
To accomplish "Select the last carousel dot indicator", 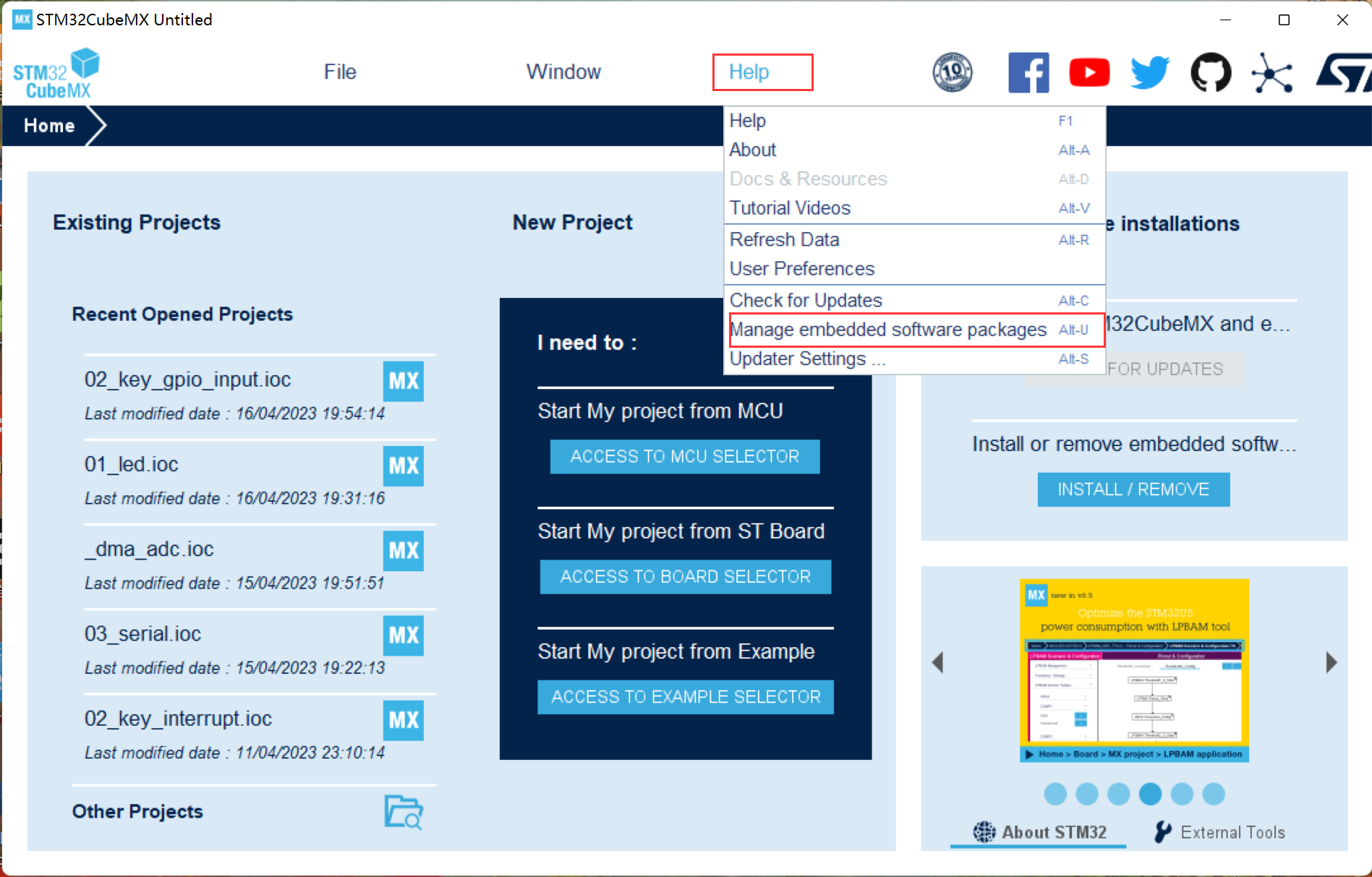I will point(1214,794).
